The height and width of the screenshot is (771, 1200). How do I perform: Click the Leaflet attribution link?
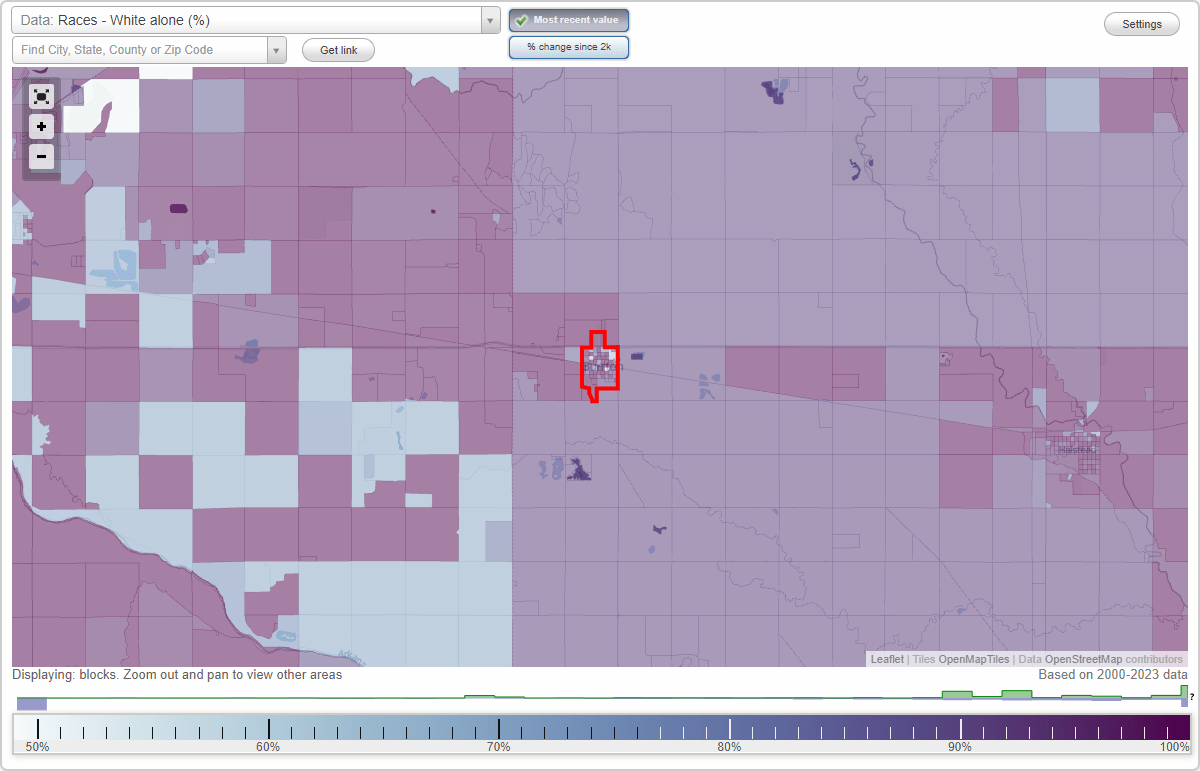[x=886, y=659]
